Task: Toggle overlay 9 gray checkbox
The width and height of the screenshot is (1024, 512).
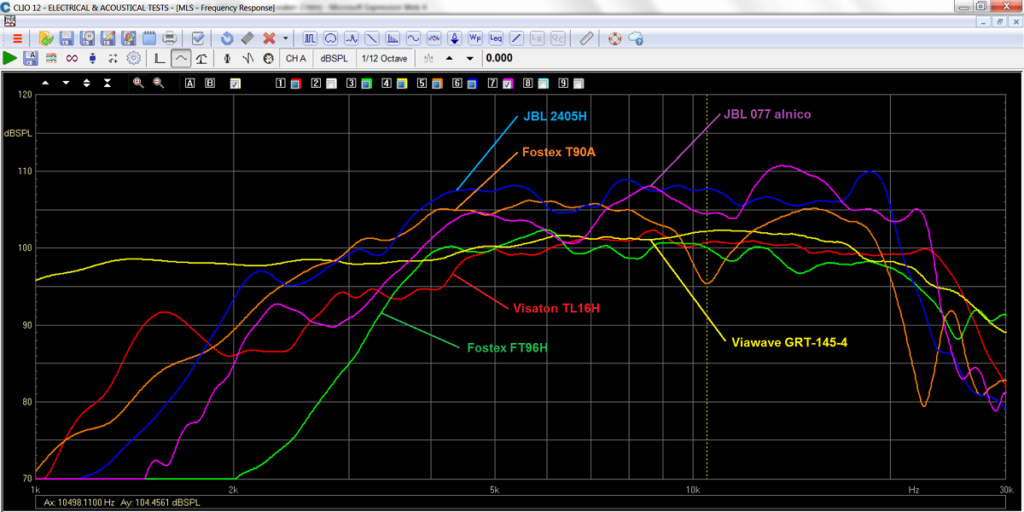Action: [x=578, y=84]
